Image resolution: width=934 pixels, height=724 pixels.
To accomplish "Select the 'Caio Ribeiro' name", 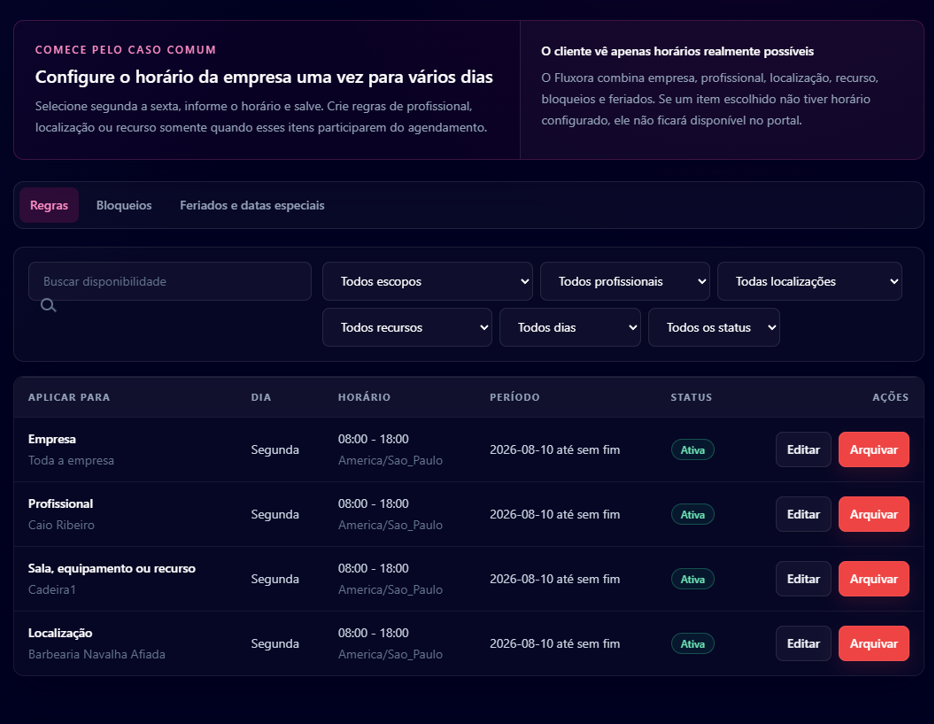I will tap(61, 525).
